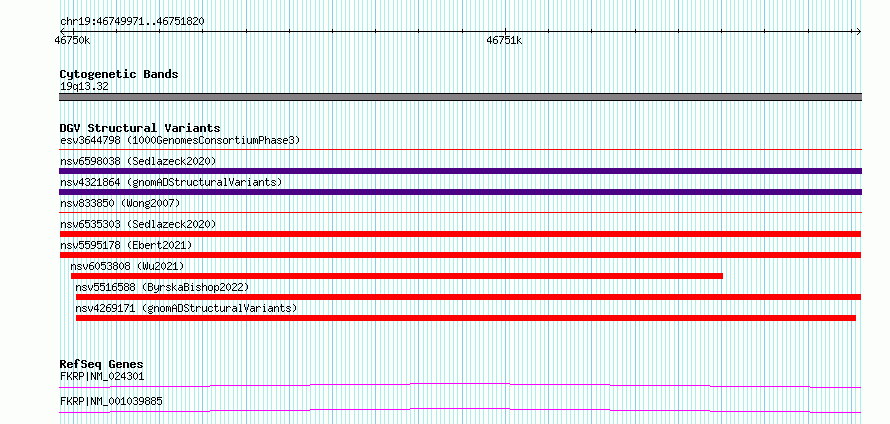Image resolution: width=890 pixels, height=424 pixels.
Task: Click the esv3644798 variant label
Action: click(180, 140)
